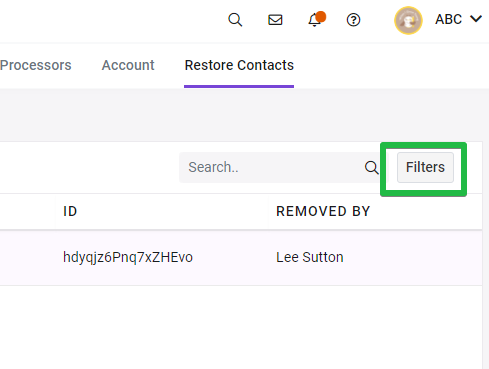This screenshot has width=489, height=369.
Task: Open the help question mark icon
Action: pyautogui.click(x=353, y=20)
